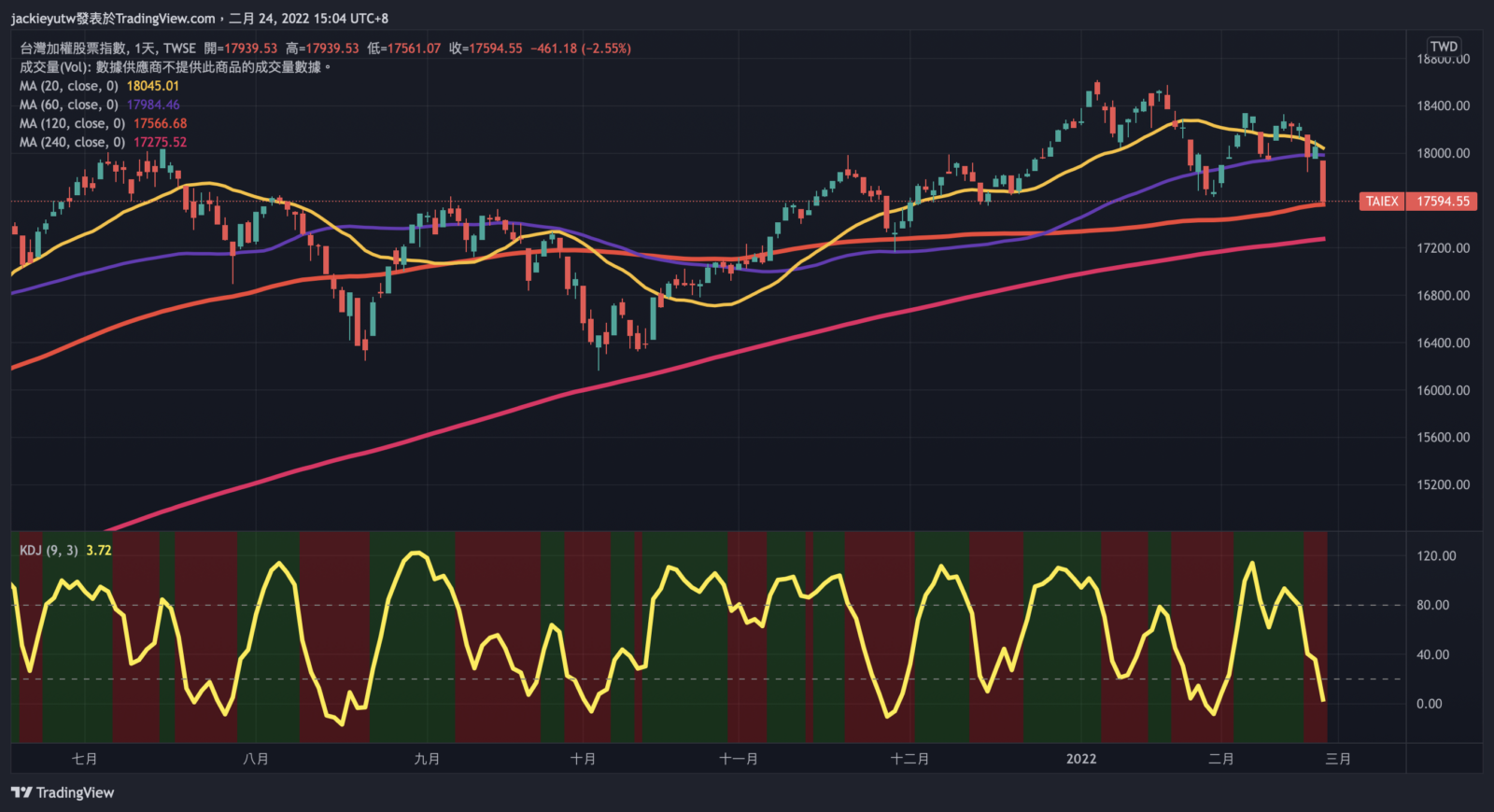Viewport: 1494px width, 812px height.
Task: Select the MA (20, close, 0) legend
Action: pyautogui.click(x=69, y=86)
